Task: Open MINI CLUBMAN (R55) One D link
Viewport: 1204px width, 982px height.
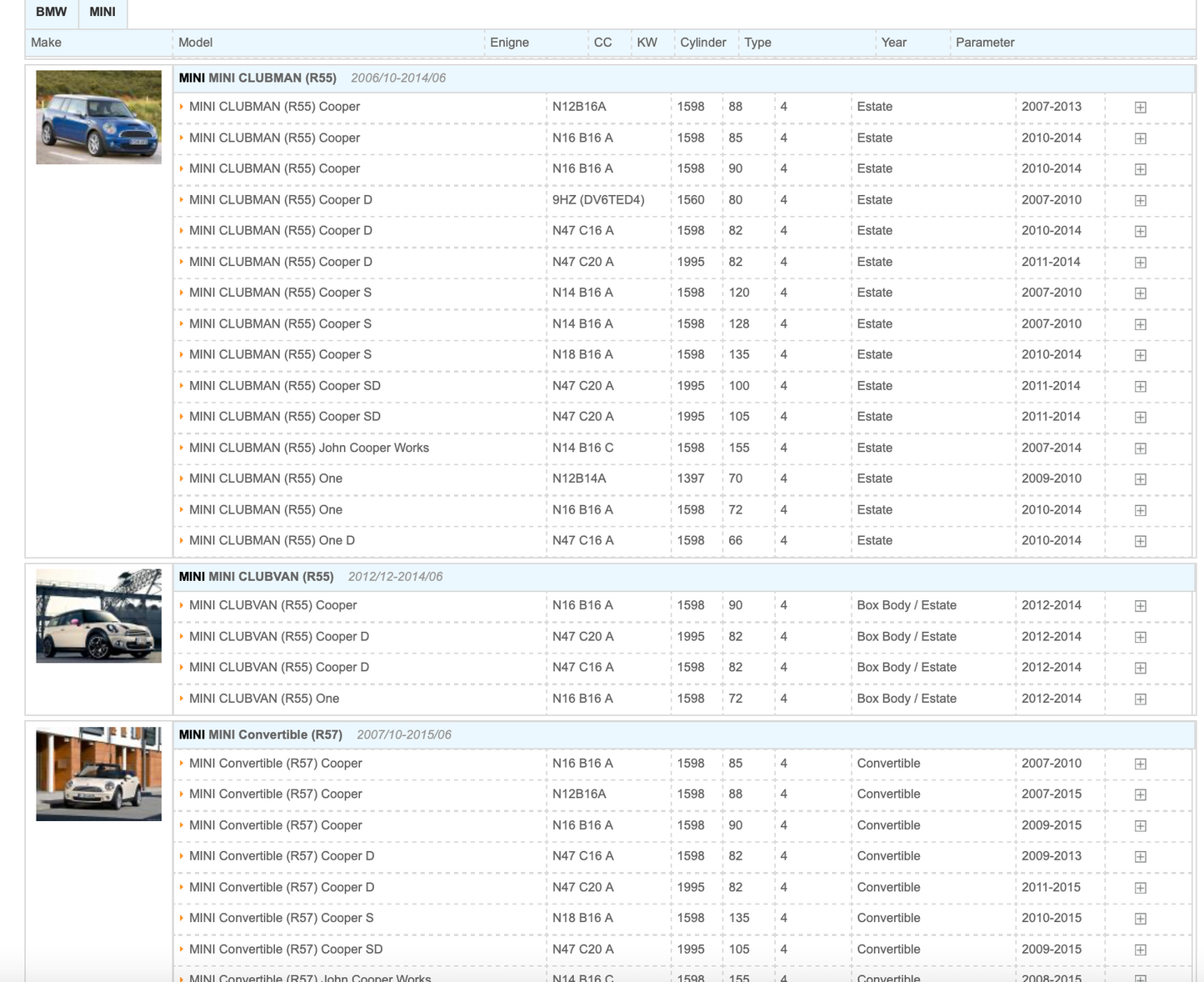Action: pos(272,540)
